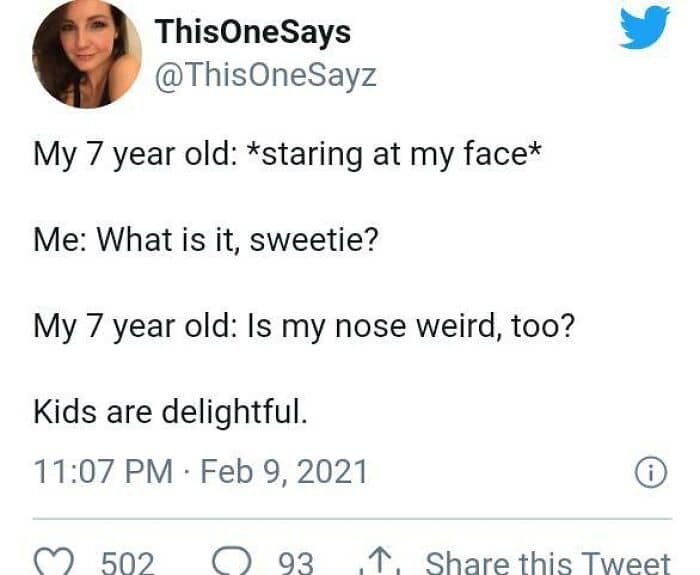The height and width of the screenshot is (575, 700).
Task: Click the ThisOneSays display name
Action: [252, 31]
